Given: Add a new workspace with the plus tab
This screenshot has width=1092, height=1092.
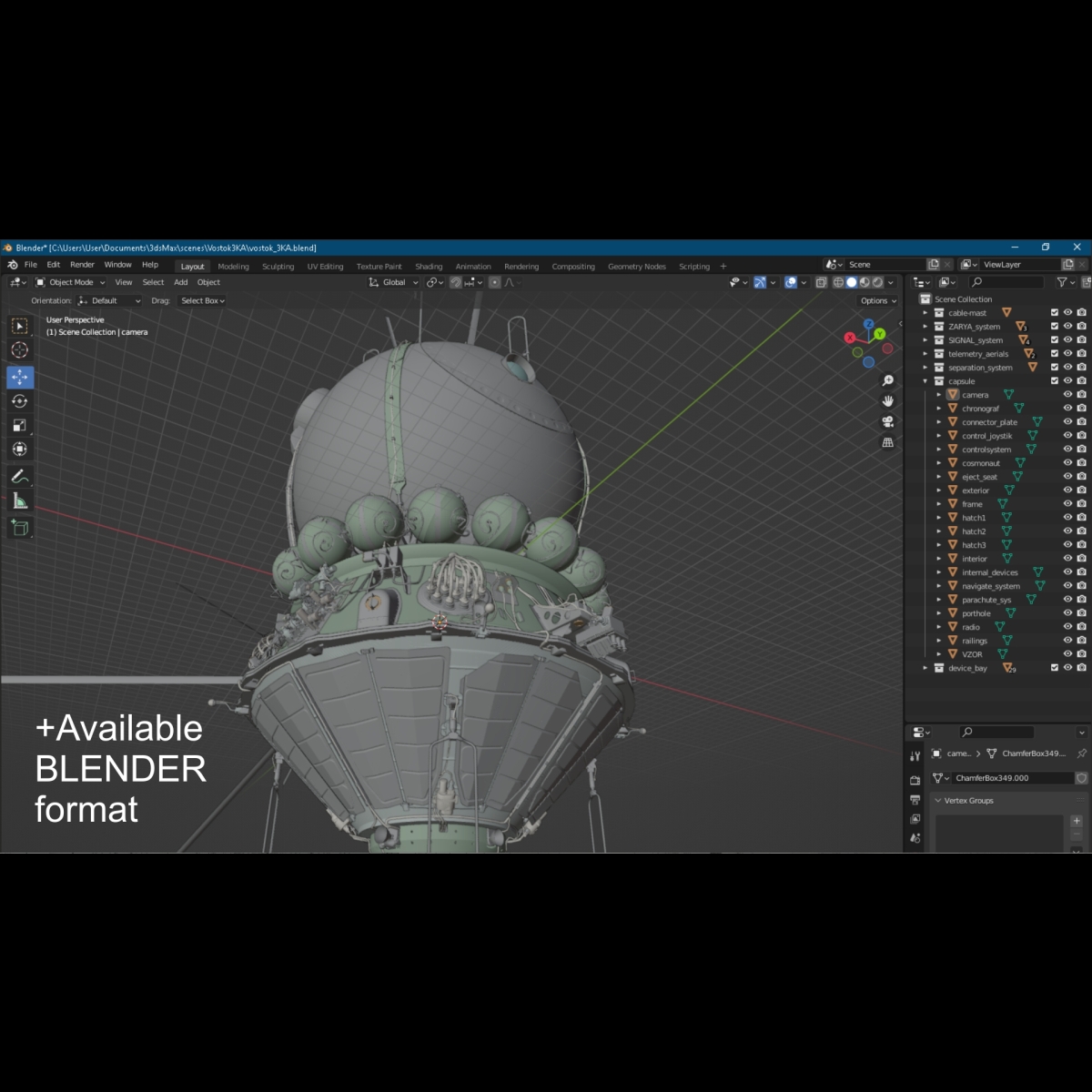Looking at the screenshot, I should point(723,267).
